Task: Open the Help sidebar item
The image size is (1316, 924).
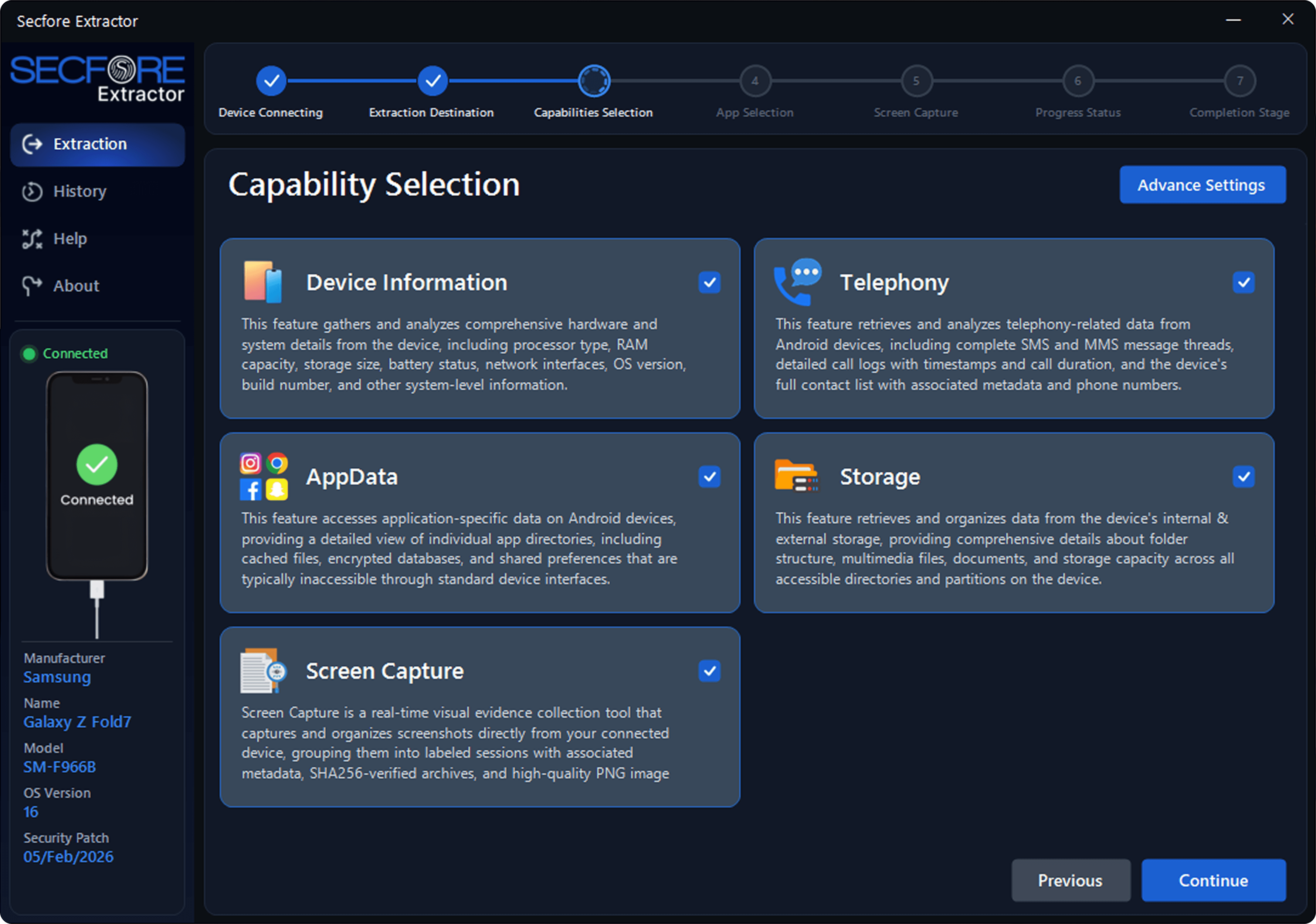Action: coord(70,239)
